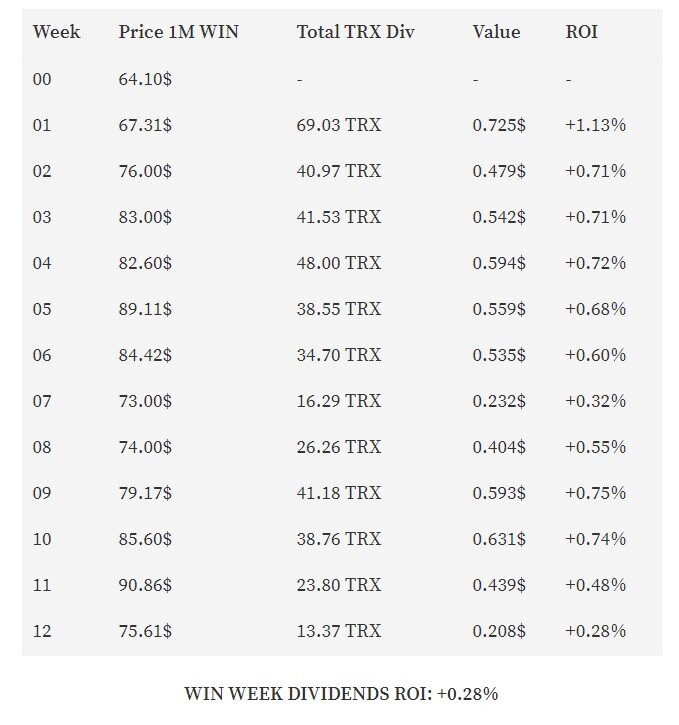
Task: Click the WIN WEEK DIVIDENDS ROI summary text
Action: (341, 694)
